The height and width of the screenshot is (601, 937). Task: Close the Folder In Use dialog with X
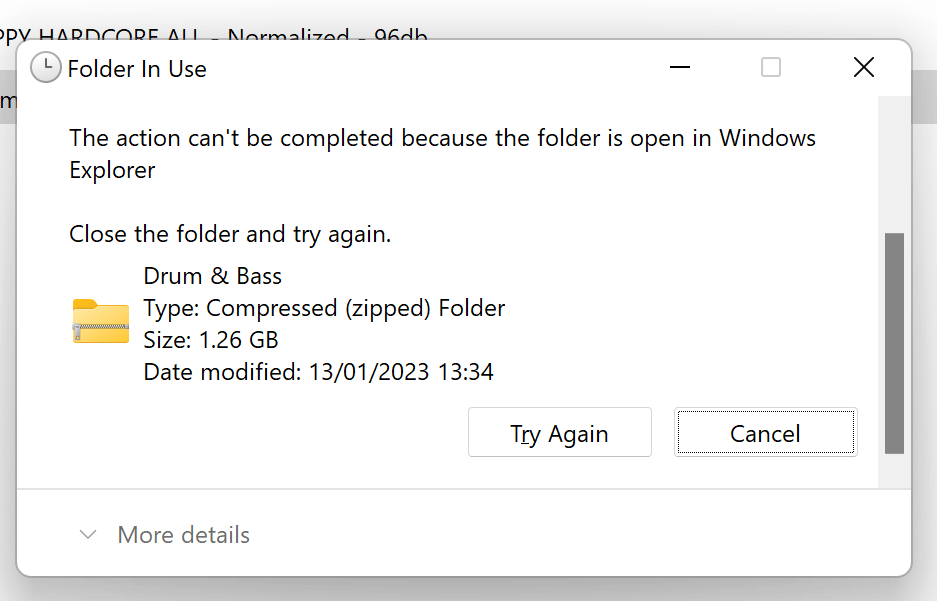pyautogui.click(x=863, y=67)
